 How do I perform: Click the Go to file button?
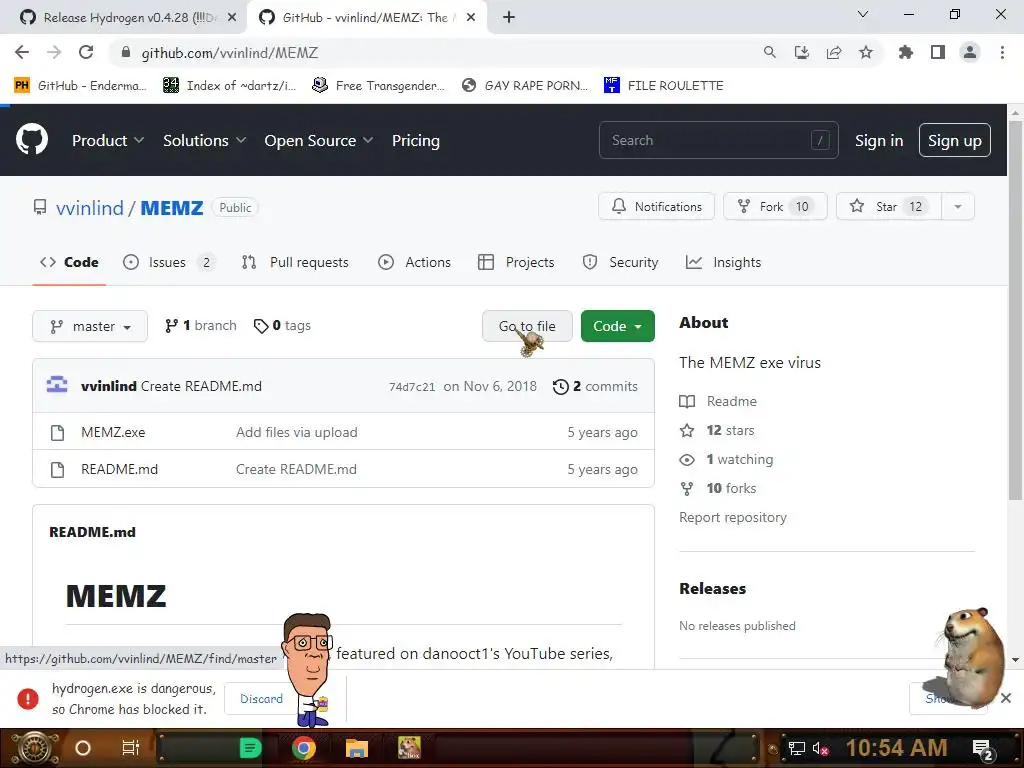click(x=527, y=326)
